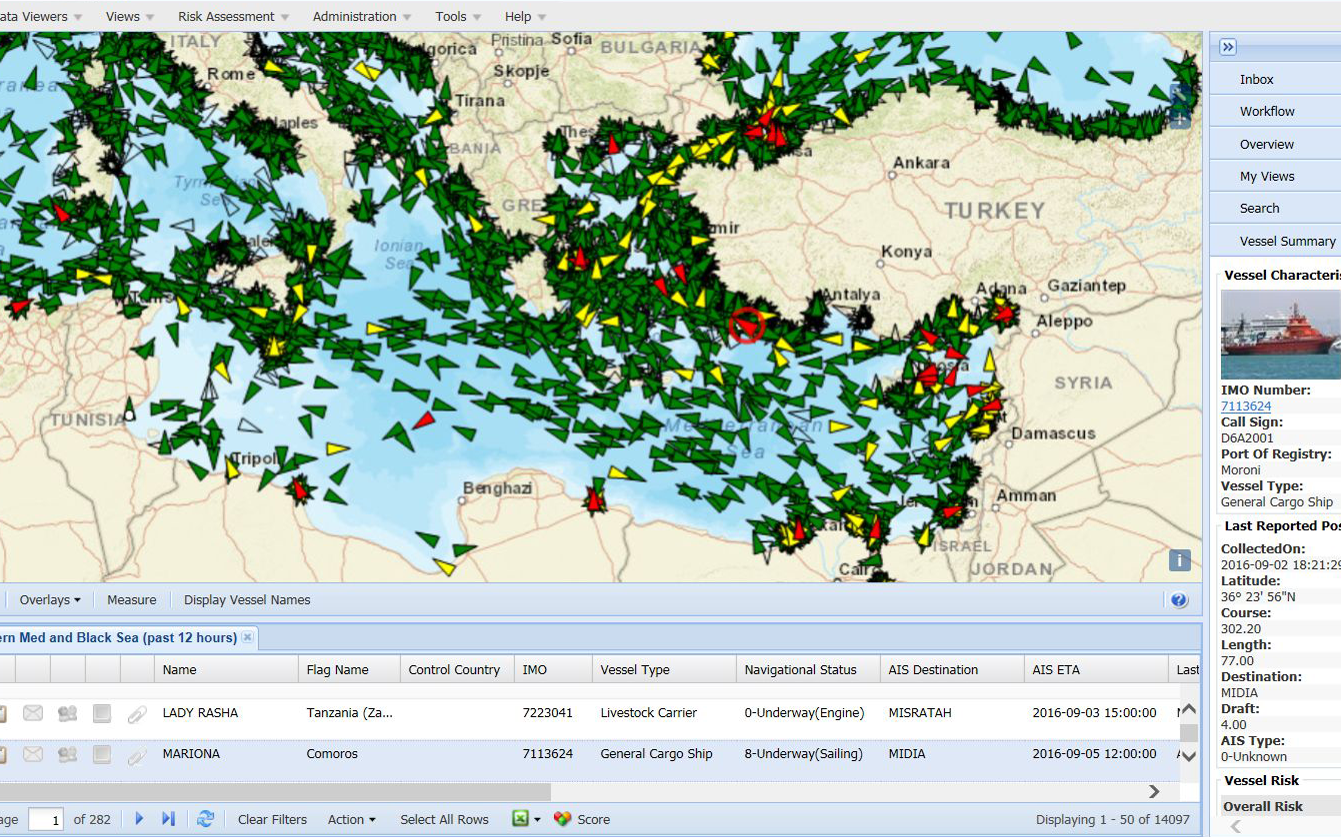The width and height of the screenshot is (1341, 837).
Task: Click the Clear Filters button
Action: 272,819
